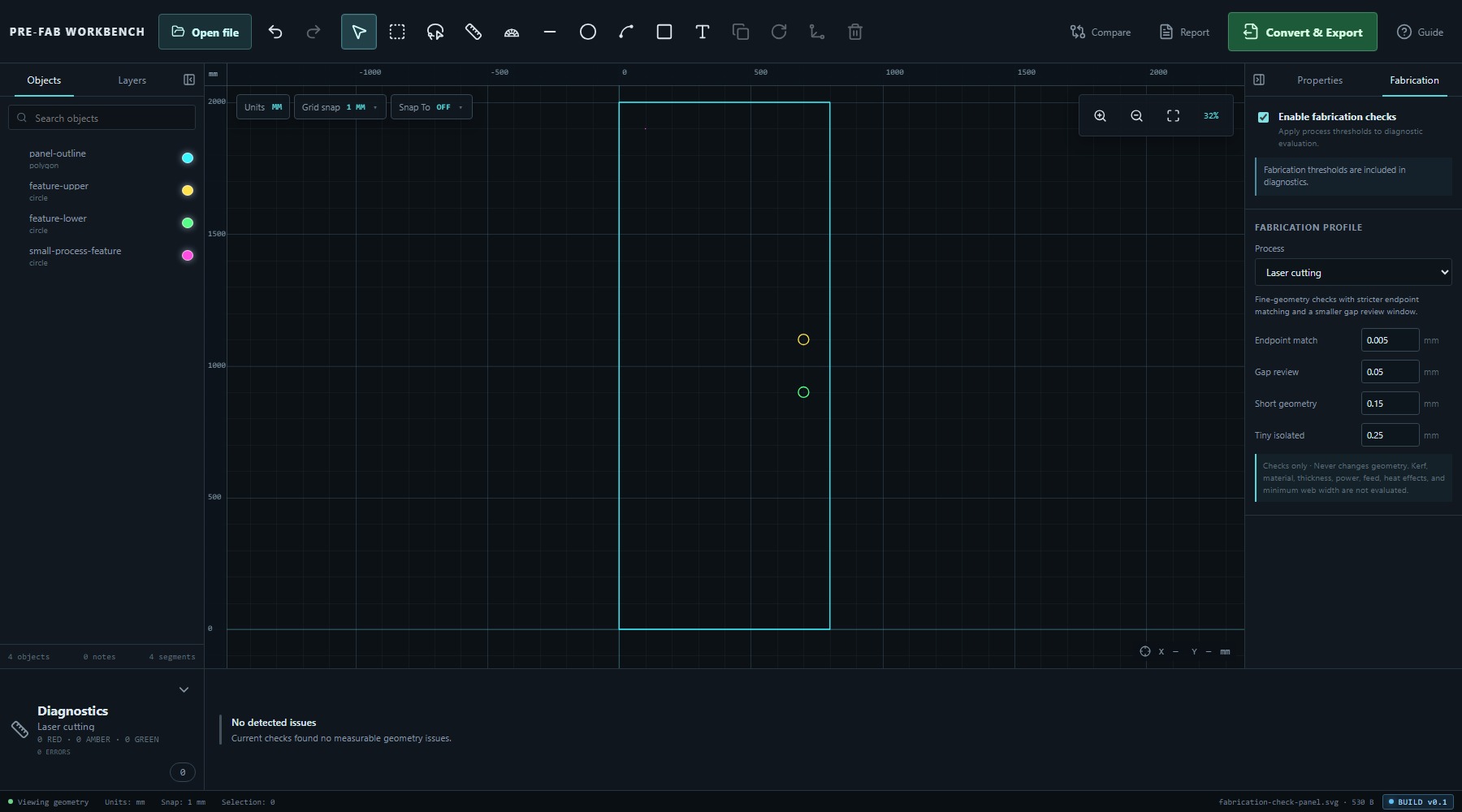Click the redo arrow icon

[314, 32]
